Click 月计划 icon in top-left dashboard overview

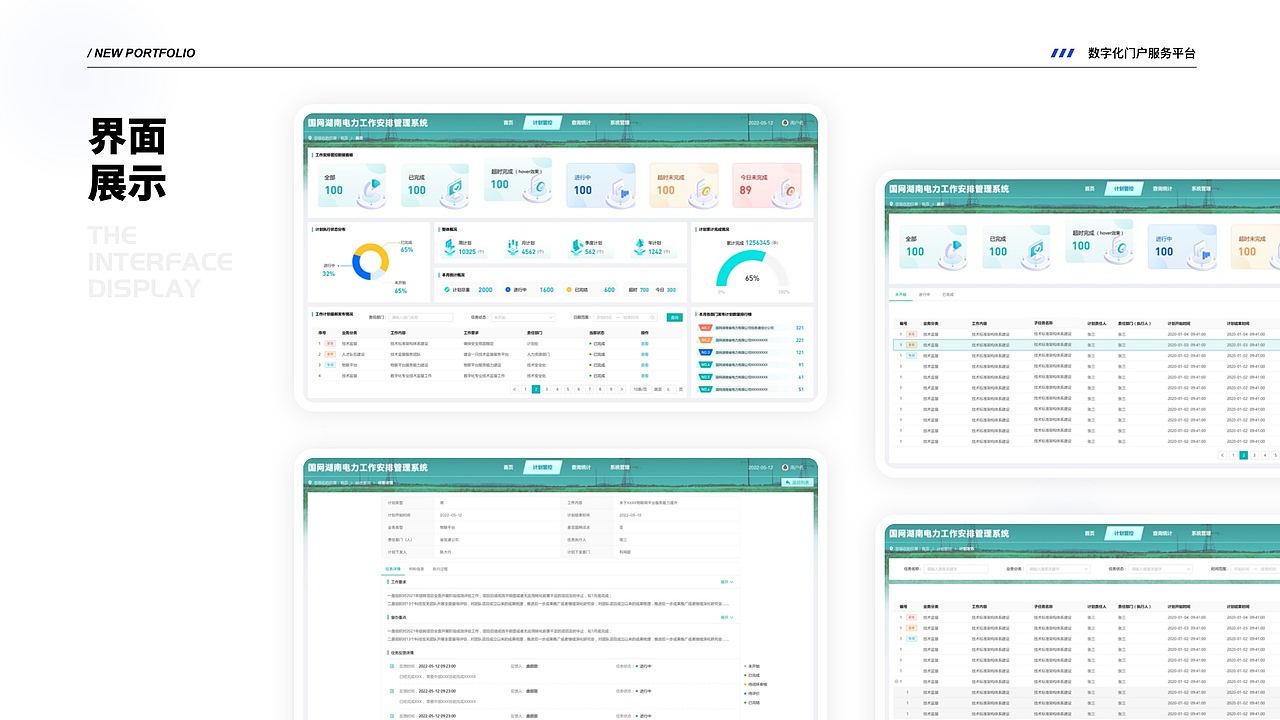tap(512, 247)
